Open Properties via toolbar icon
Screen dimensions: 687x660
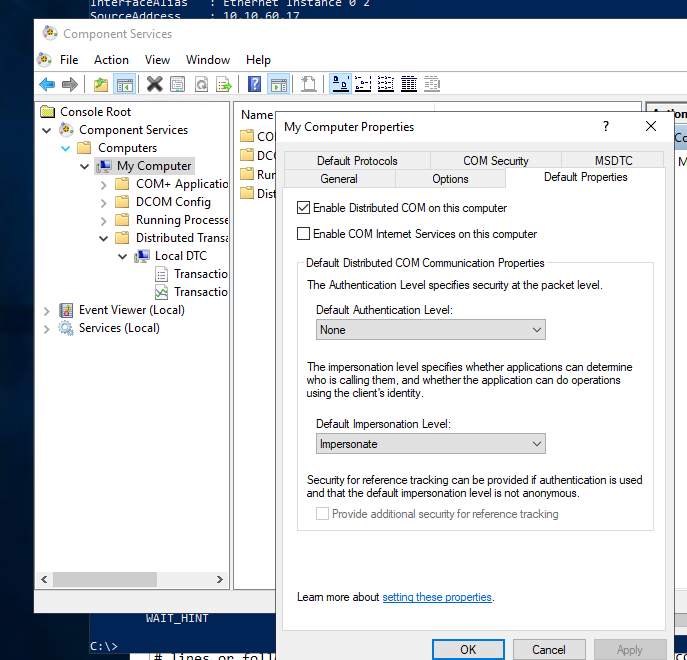[177, 84]
